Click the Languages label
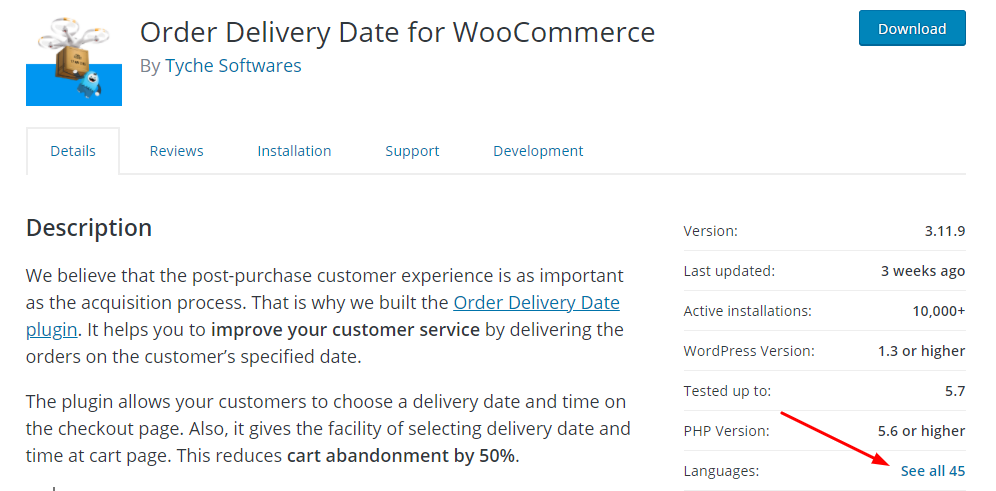 pos(721,471)
